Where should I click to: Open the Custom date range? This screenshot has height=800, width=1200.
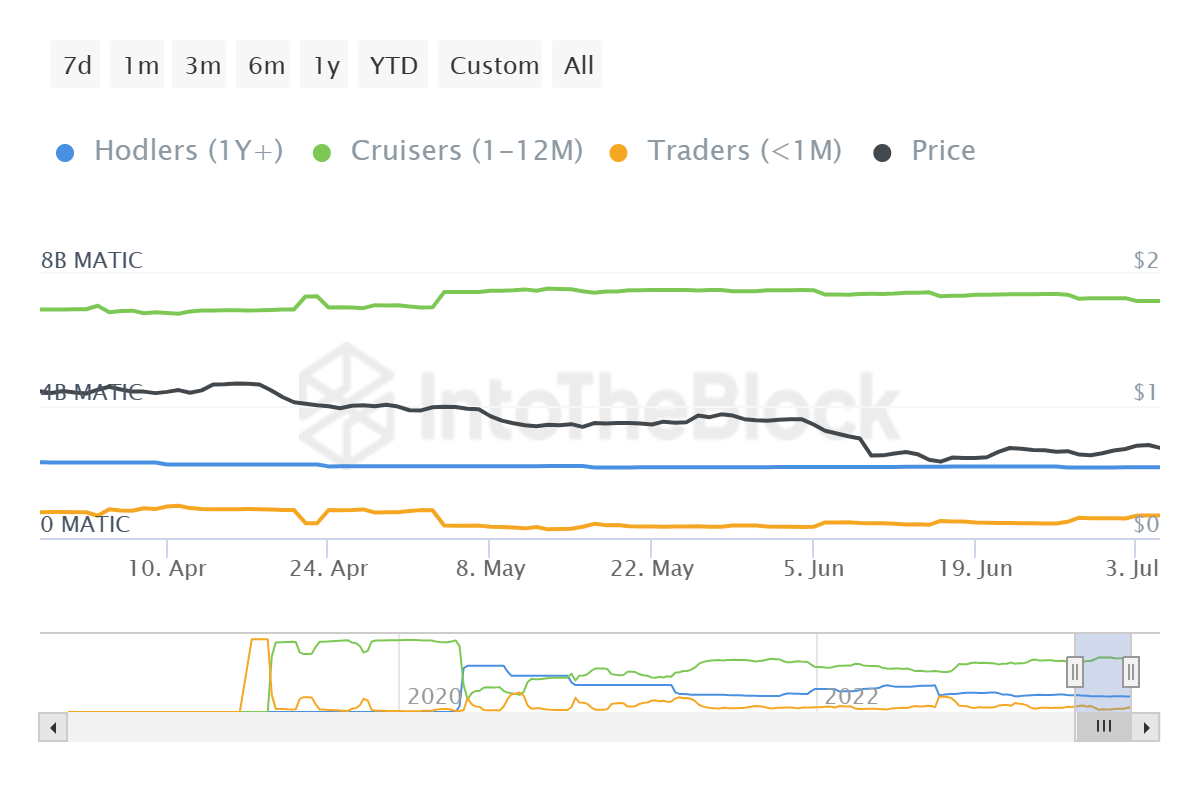tap(494, 65)
